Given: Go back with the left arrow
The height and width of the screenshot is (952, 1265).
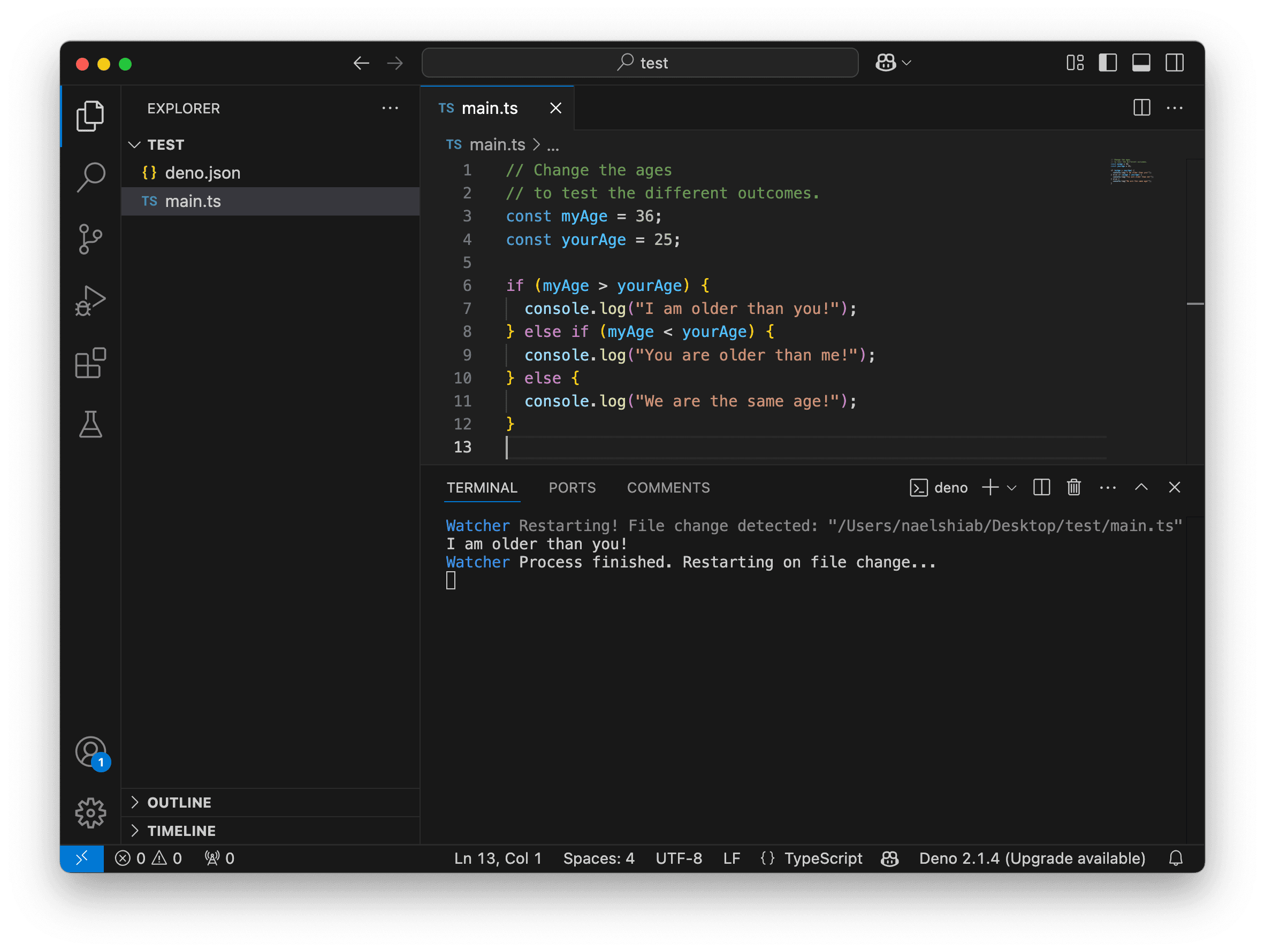Looking at the screenshot, I should pyautogui.click(x=361, y=63).
